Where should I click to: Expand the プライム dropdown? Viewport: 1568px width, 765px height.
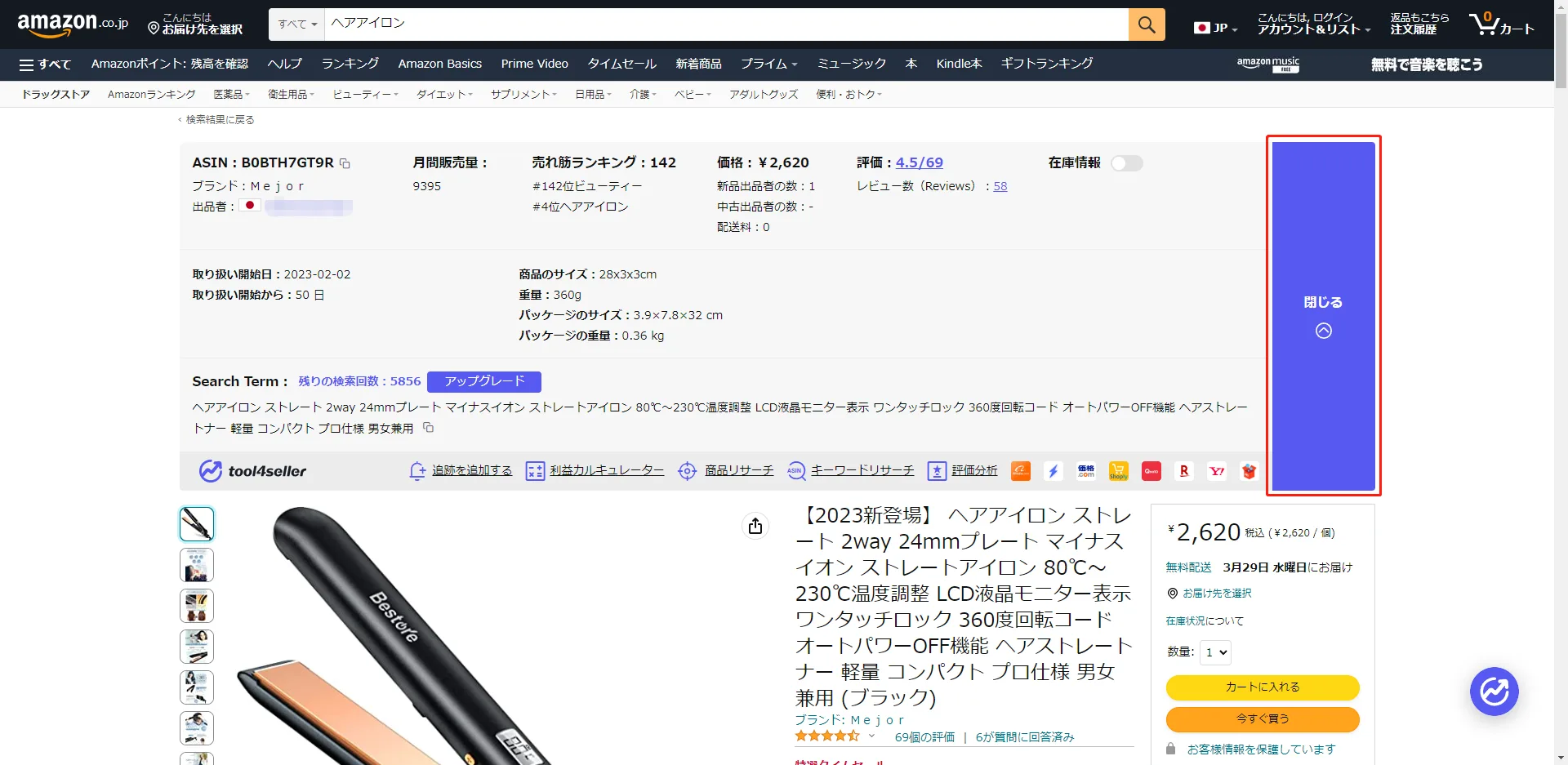pyautogui.click(x=768, y=64)
